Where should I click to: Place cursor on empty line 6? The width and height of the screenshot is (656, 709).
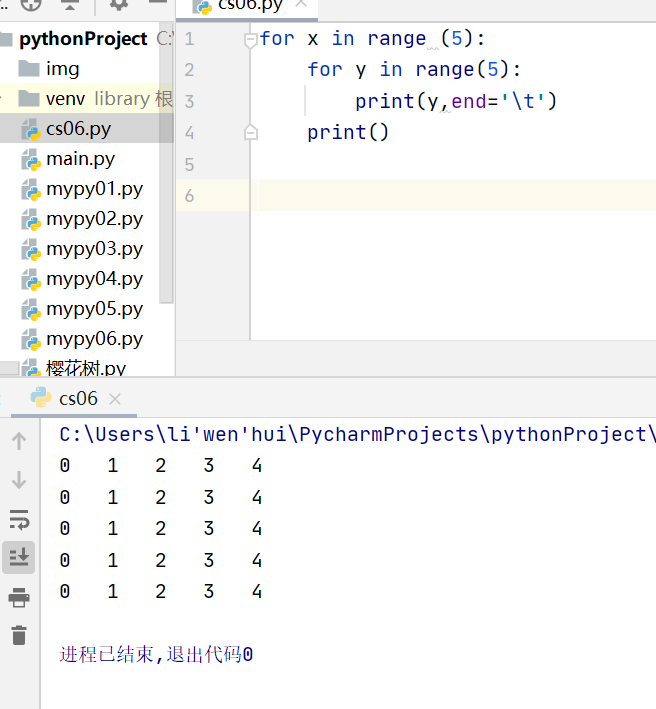click(x=457, y=195)
